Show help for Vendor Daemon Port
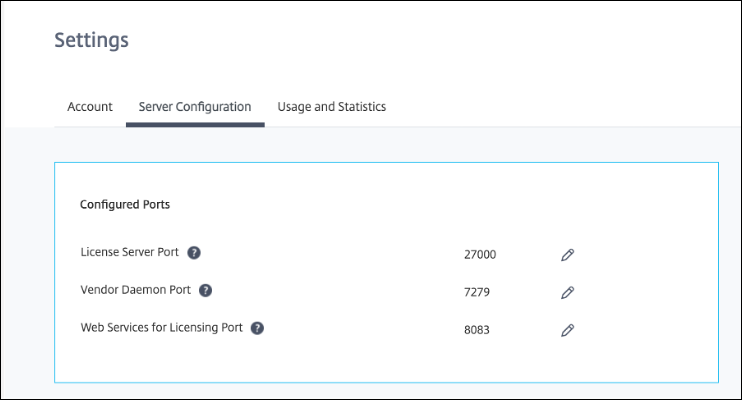The image size is (742, 400). point(205,290)
